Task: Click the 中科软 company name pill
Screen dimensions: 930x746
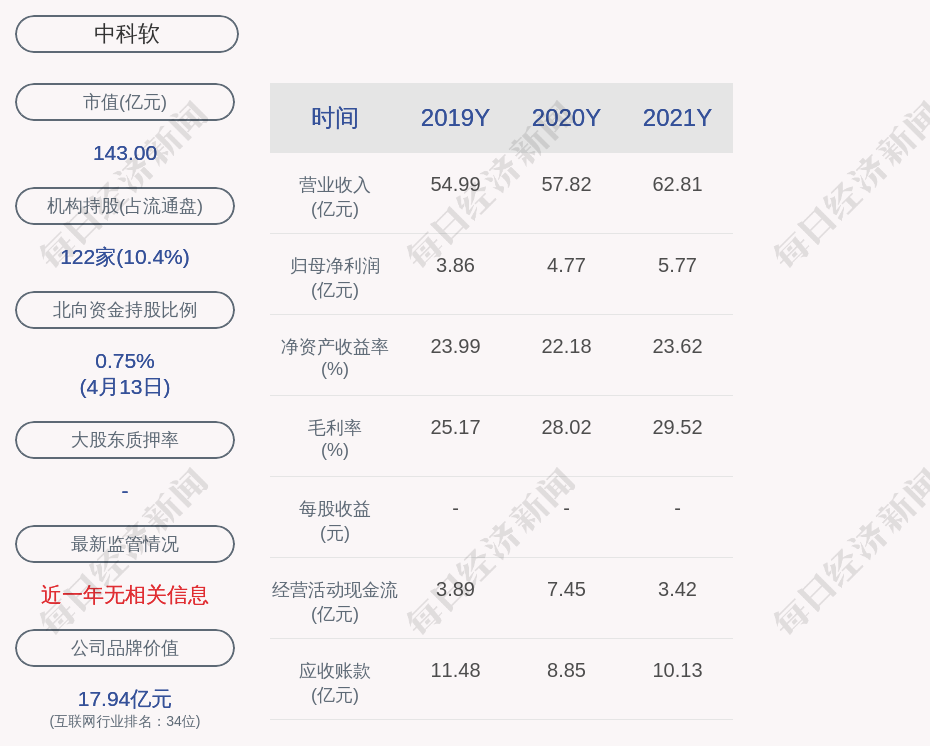Action: click(x=127, y=34)
